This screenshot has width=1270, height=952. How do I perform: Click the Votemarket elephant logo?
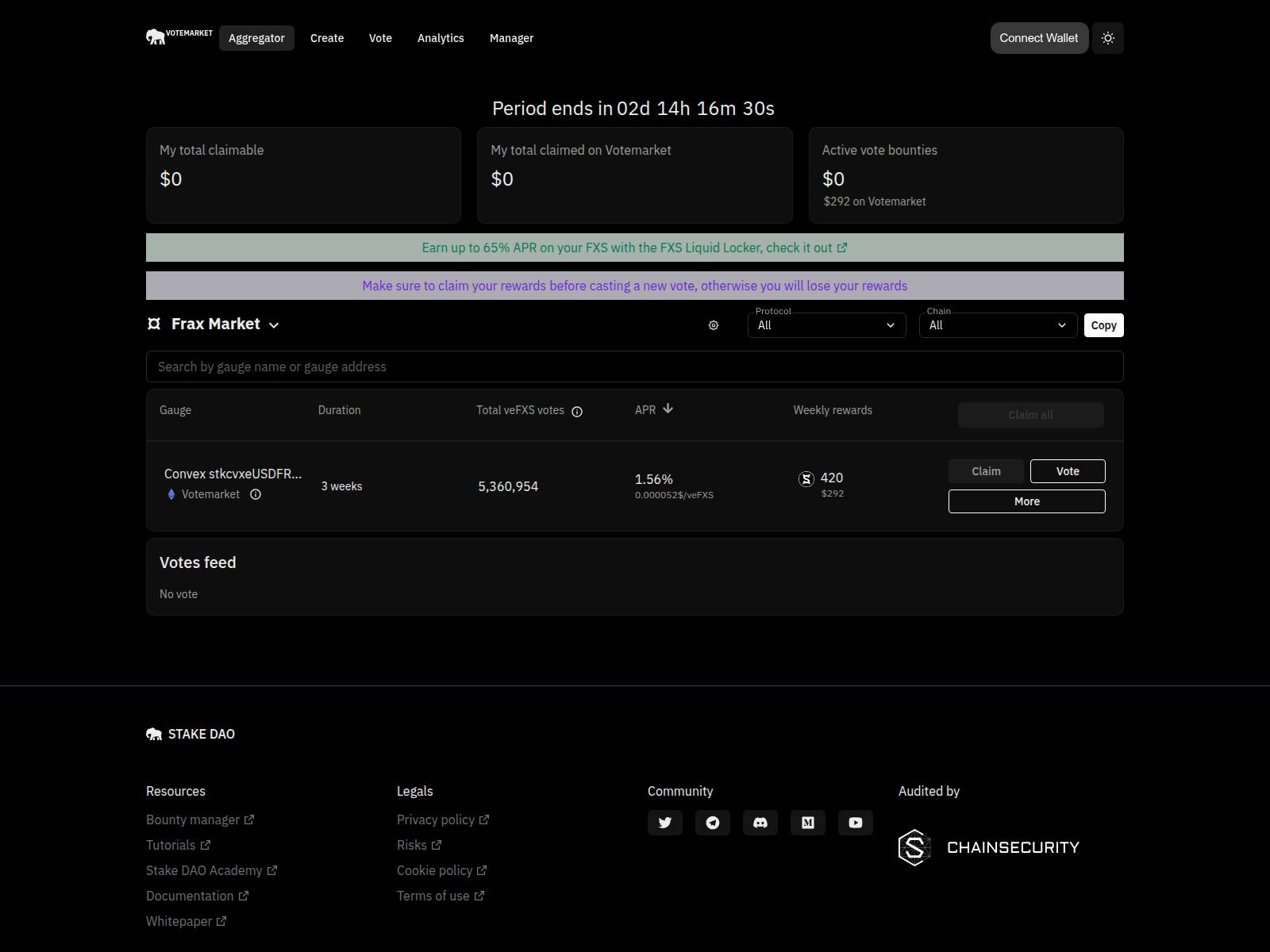point(179,36)
